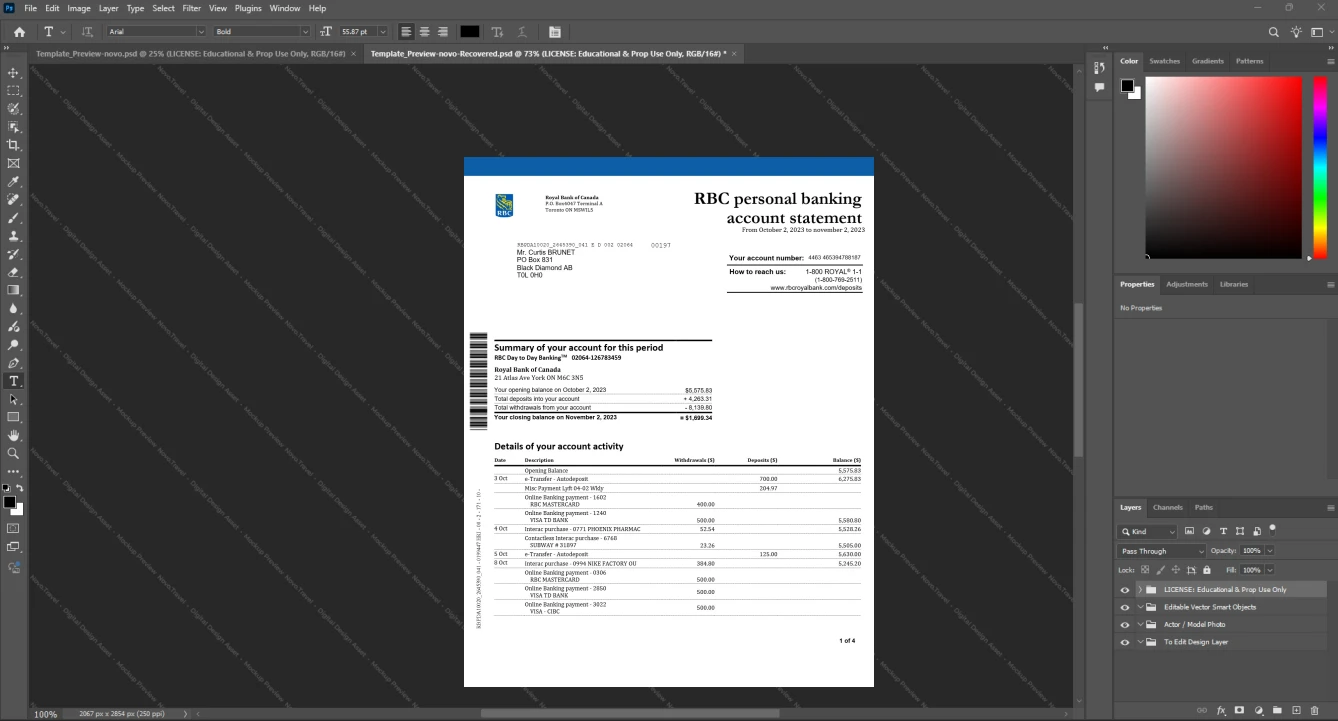Select the Frame tool
This screenshot has height=721, width=1338.
(14, 163)
